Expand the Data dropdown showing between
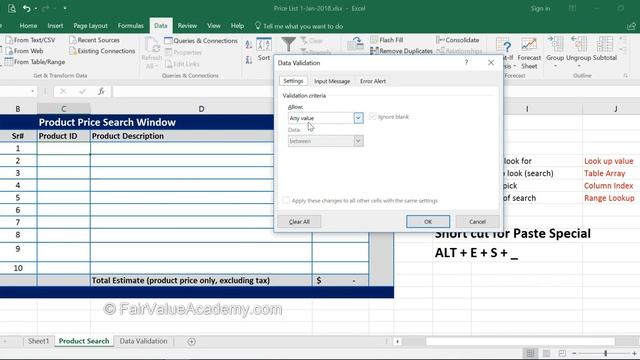Viewport: 640px width, 360px height. pyautogui.click(x=358, y=141)
